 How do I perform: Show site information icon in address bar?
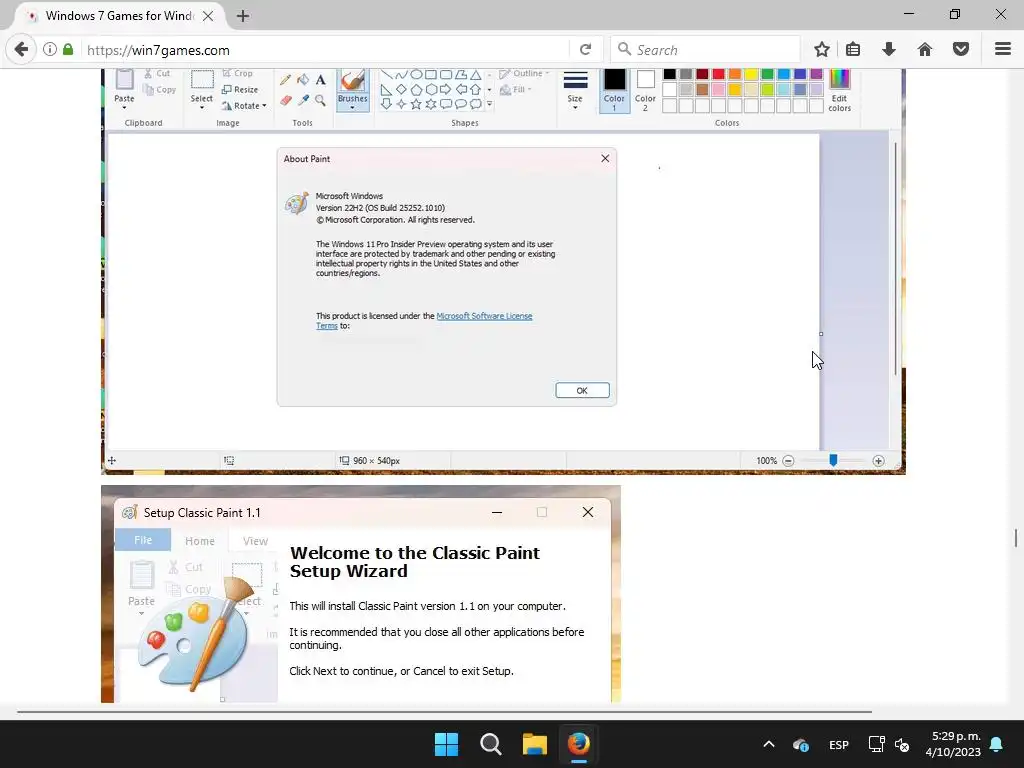[x=50, y=50]
